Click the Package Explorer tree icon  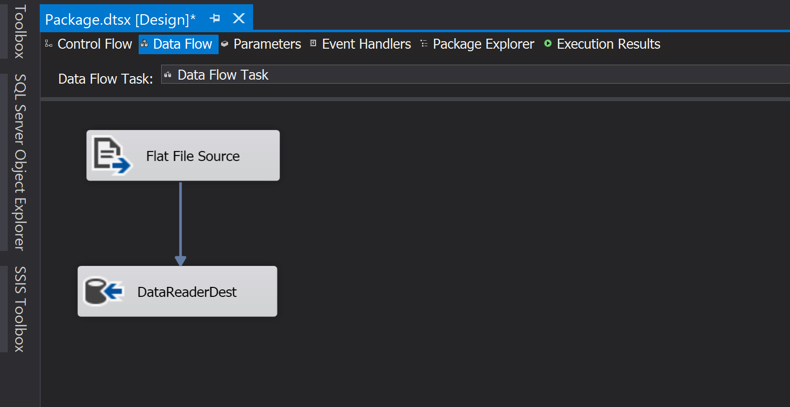click(x=424, y=44)
